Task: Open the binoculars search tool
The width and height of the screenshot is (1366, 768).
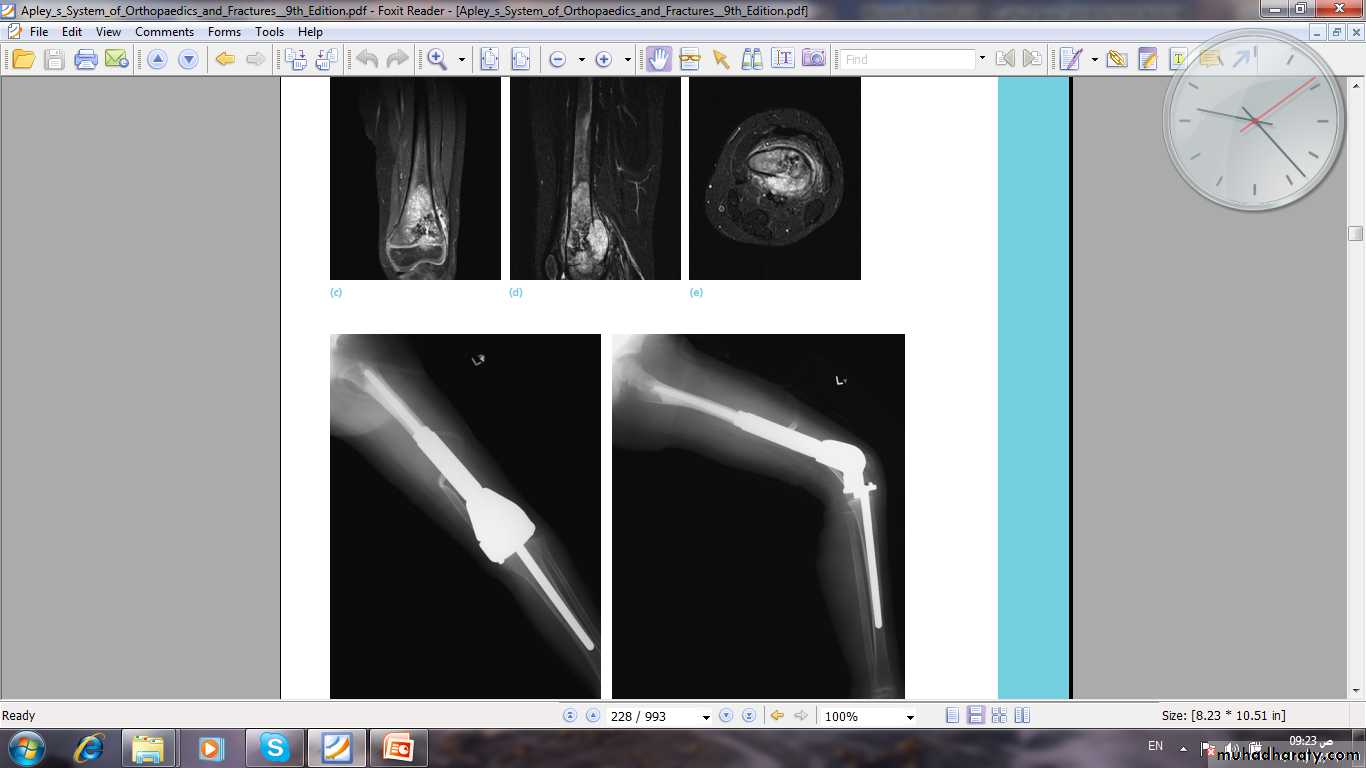Action: tap(751, 59)
